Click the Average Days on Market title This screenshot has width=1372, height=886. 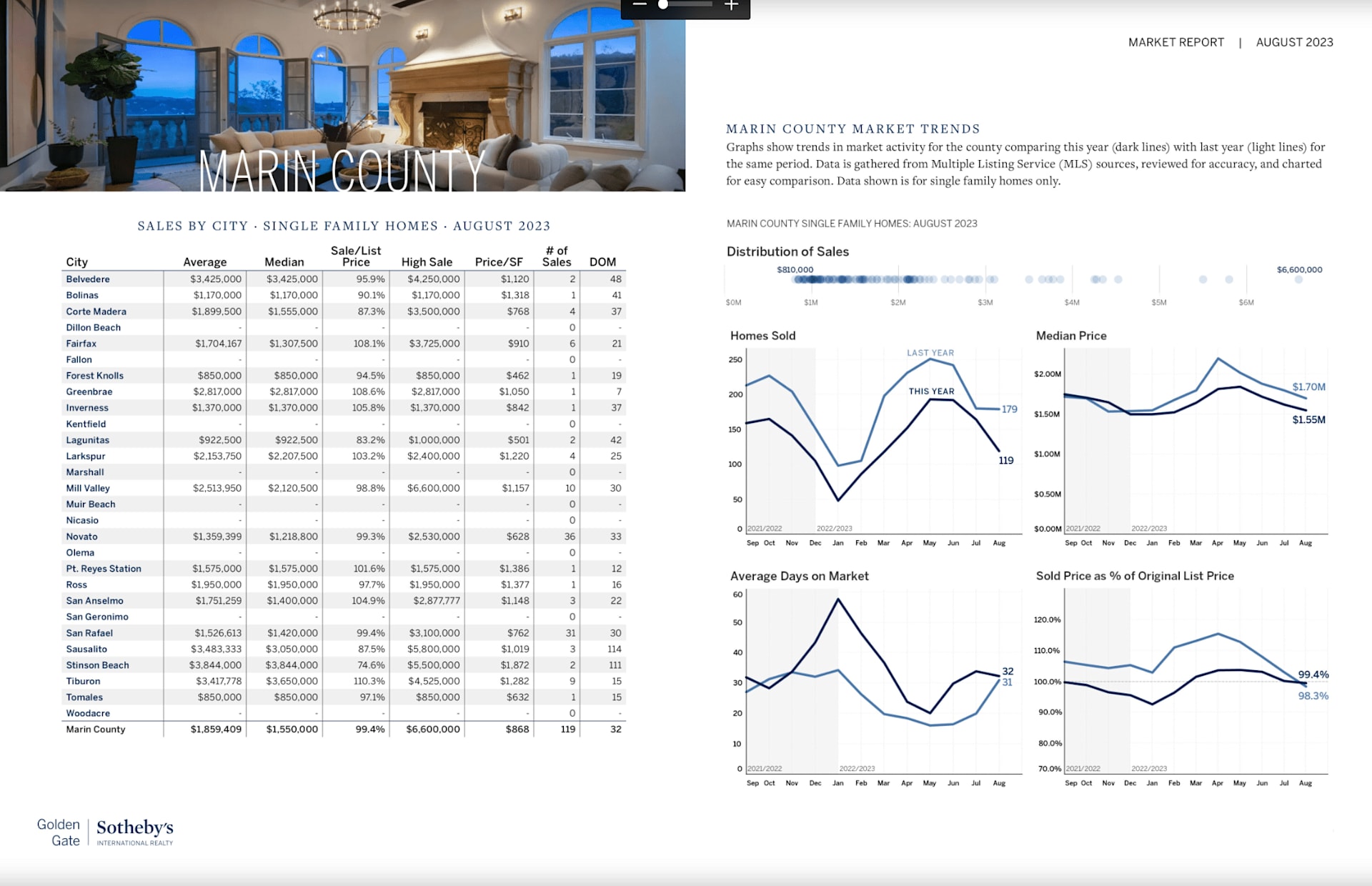click(x=799, y=576)
